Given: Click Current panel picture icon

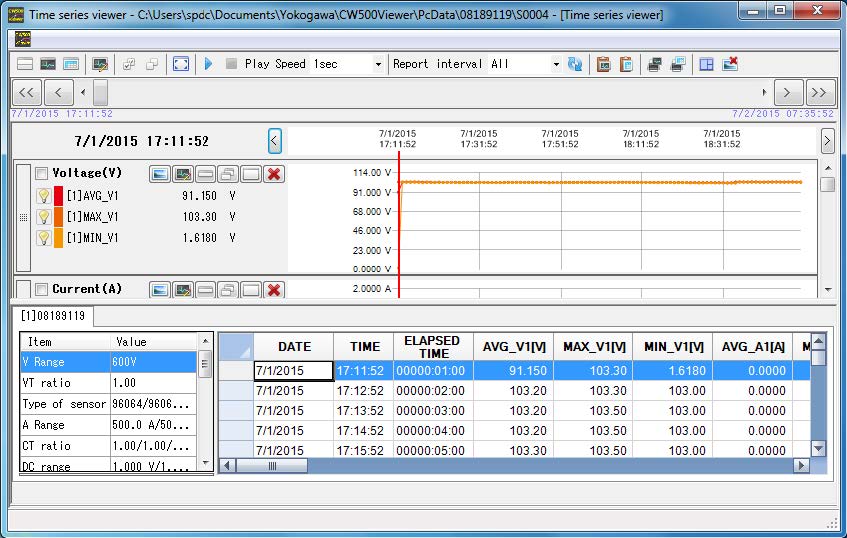Looking at the screenshot, I should click(x=159, y=290).
